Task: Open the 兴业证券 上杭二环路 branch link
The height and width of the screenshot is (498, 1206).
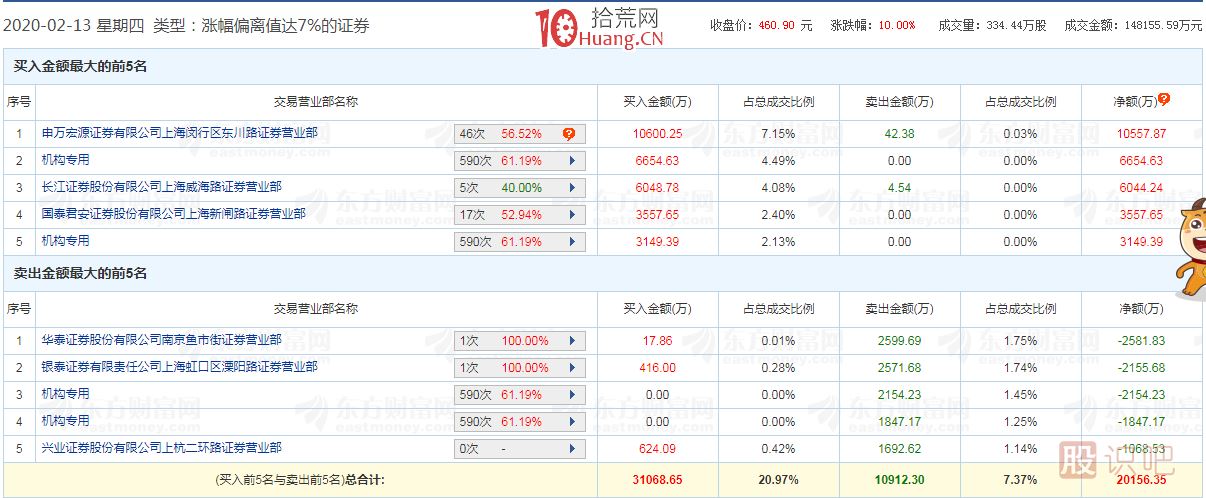Action: pos(161,448)
